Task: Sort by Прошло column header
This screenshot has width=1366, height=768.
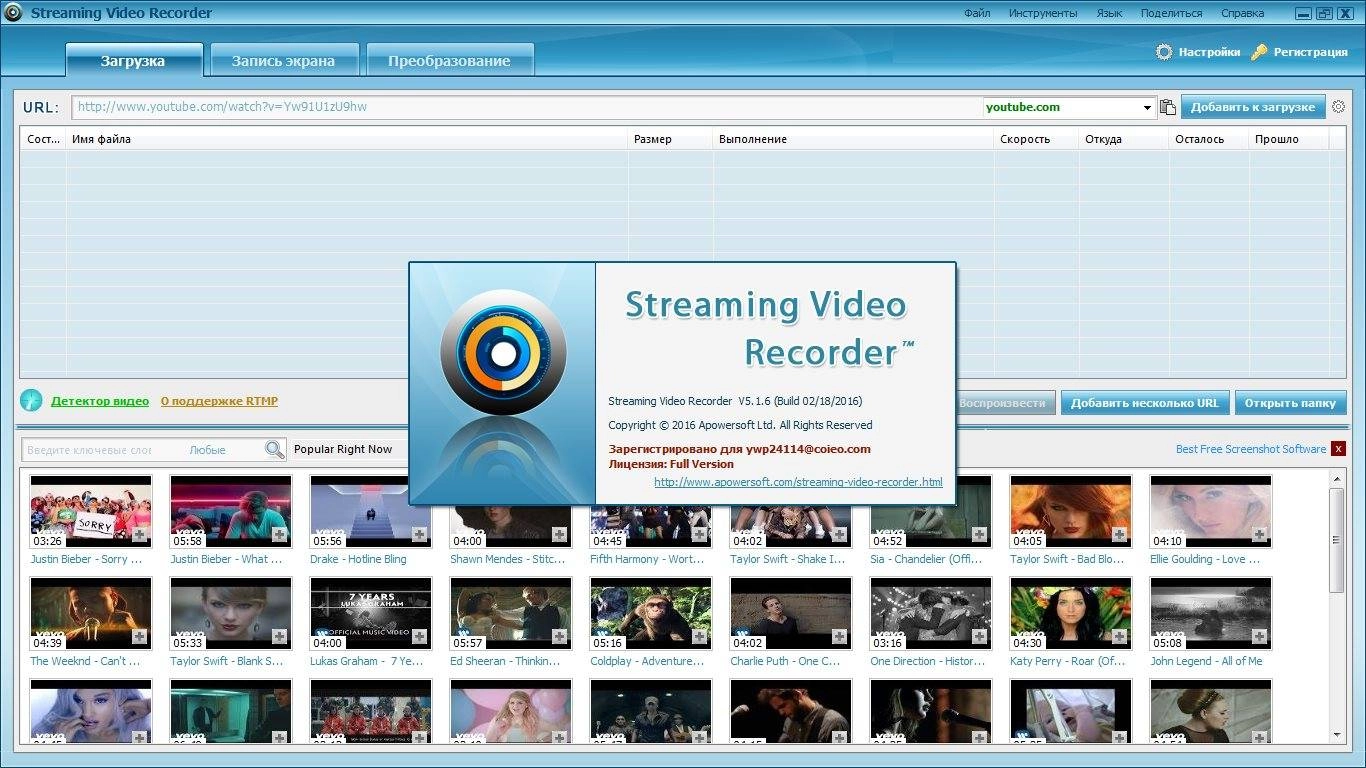Action: coord(1289,139)
